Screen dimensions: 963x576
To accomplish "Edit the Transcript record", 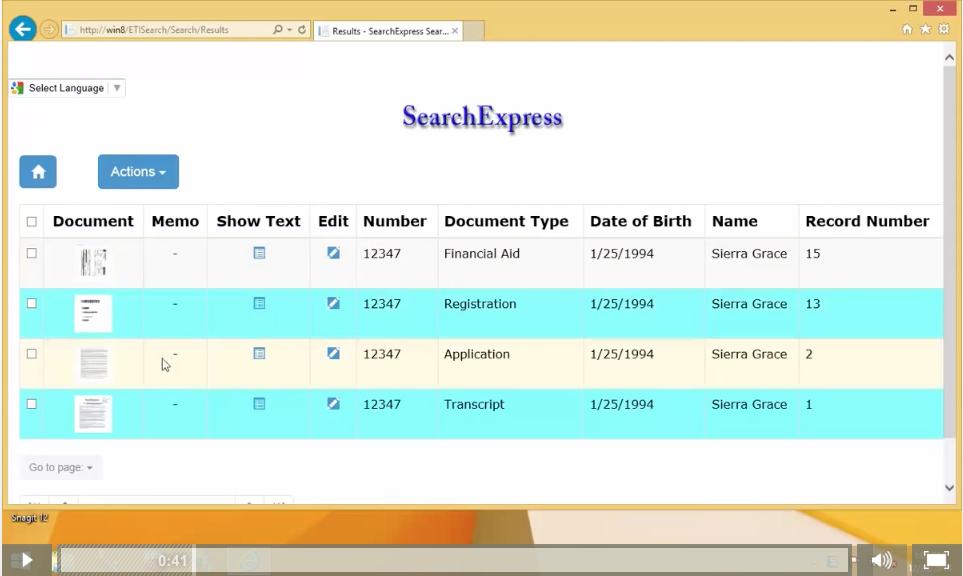I will [333, 404].
